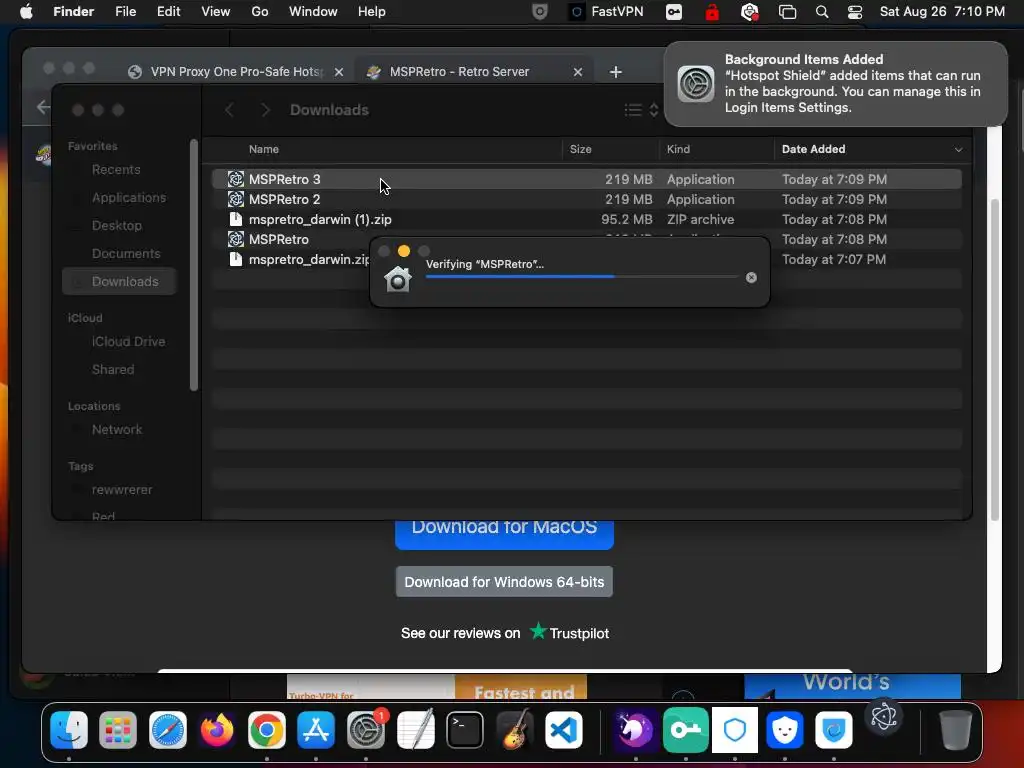This screenshot has width=1024, height=768.
Task: Select Documents in Finder sidebar
Action: point(125,254)
